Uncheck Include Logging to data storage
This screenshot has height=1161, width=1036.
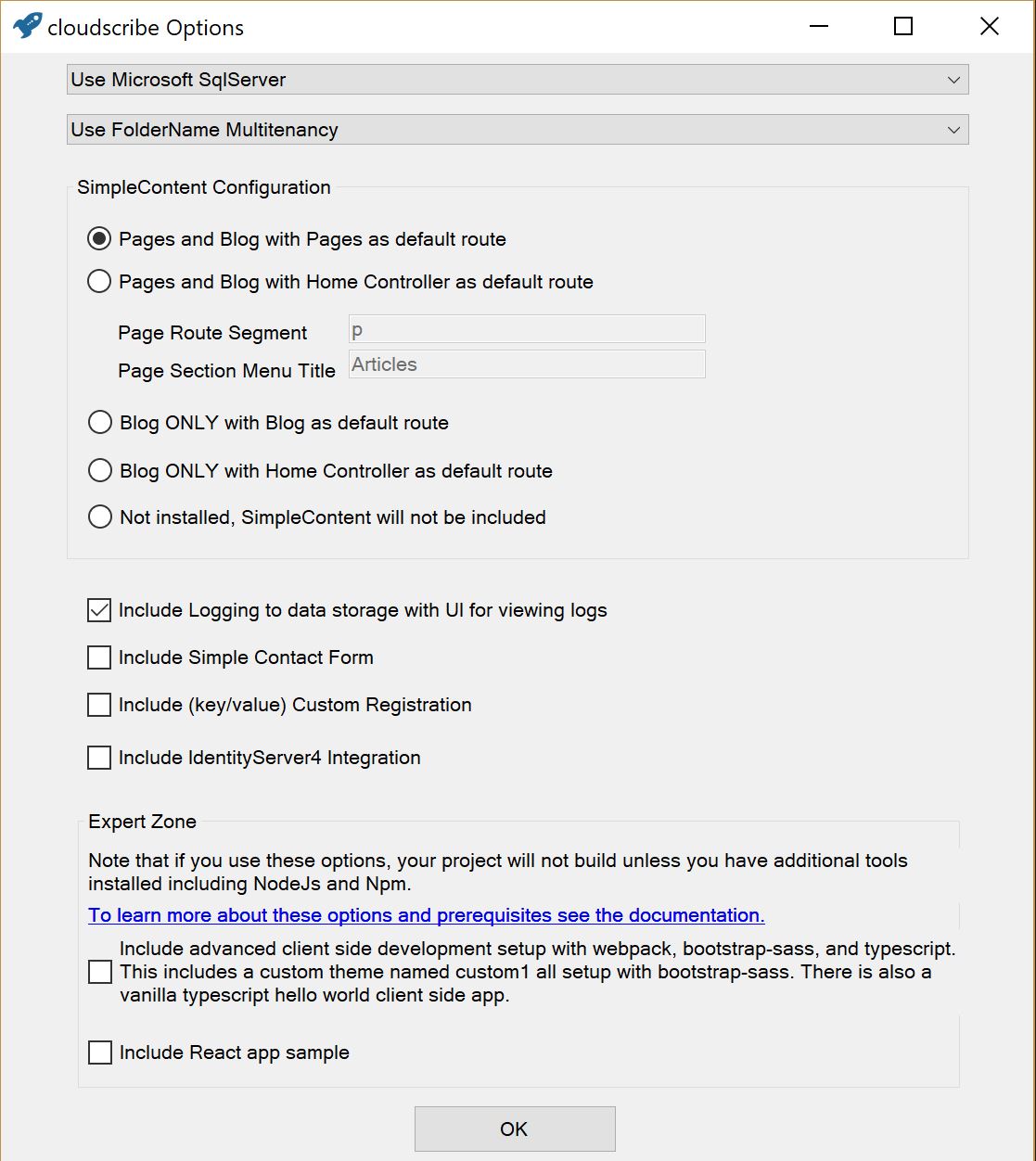pyautogui.click(x=99, y=610)
